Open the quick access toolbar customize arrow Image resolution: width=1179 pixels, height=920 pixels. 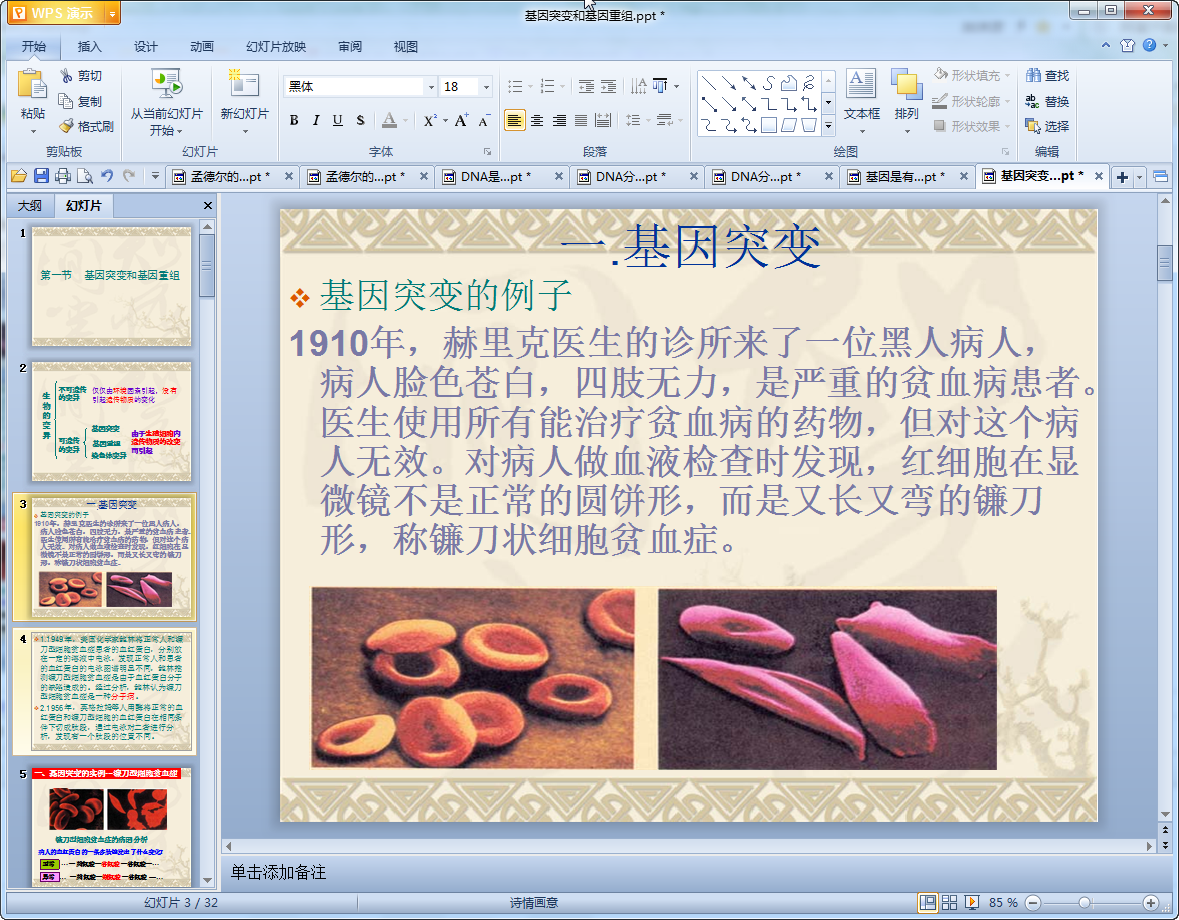(x=156, y=177)
